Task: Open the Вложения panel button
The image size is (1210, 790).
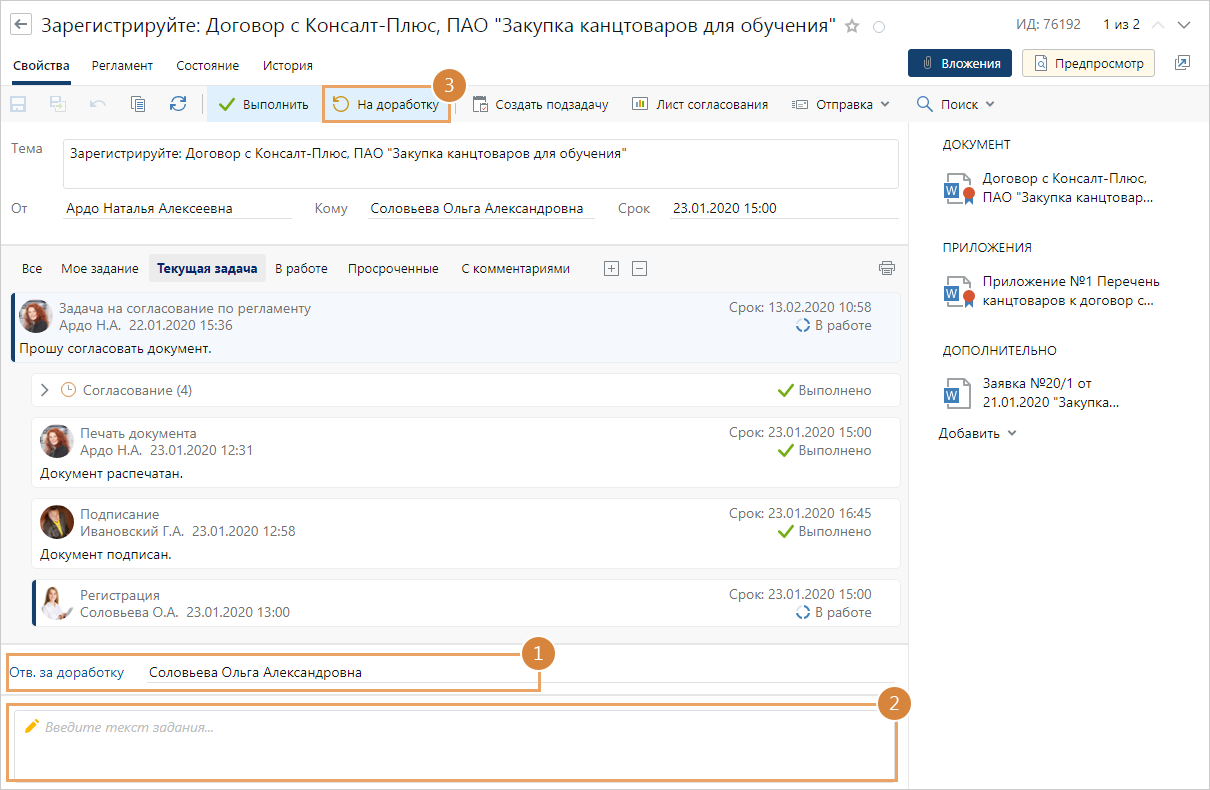Action: (x=959, y=63)
